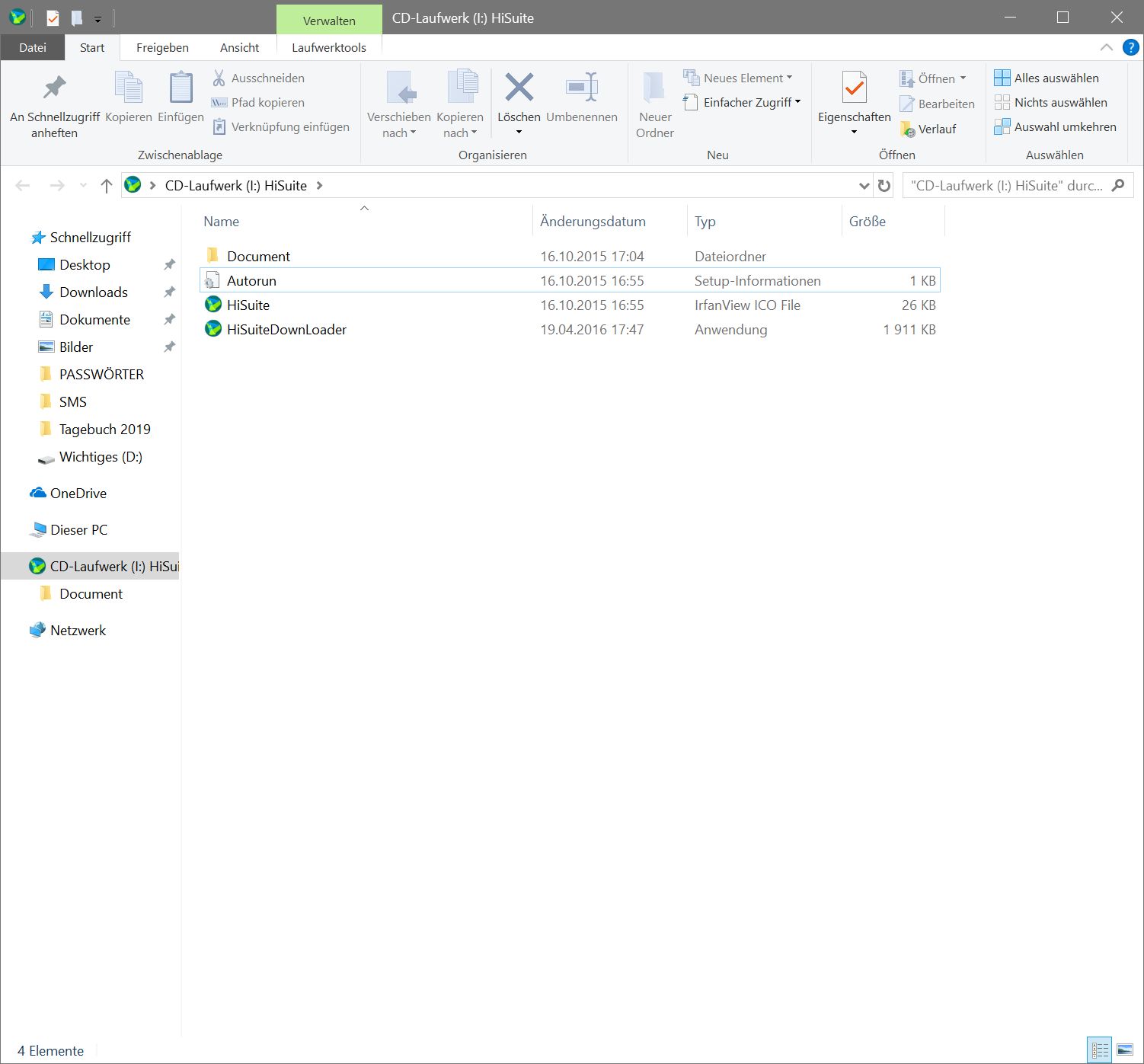The width and height of the screenshot is (1144, 1064).
Task: Navigate forward with the right arrow
Action: point(57,185)
